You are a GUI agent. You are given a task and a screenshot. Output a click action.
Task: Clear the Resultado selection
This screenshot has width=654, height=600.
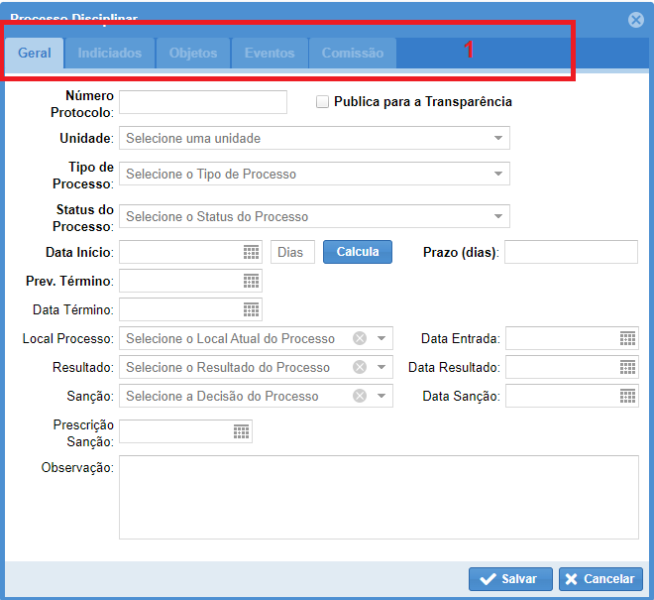pos(360,367)
